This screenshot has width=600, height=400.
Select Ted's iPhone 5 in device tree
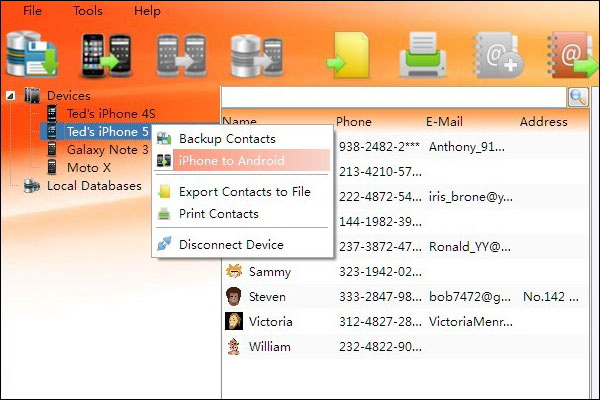(x=108, y=131)
